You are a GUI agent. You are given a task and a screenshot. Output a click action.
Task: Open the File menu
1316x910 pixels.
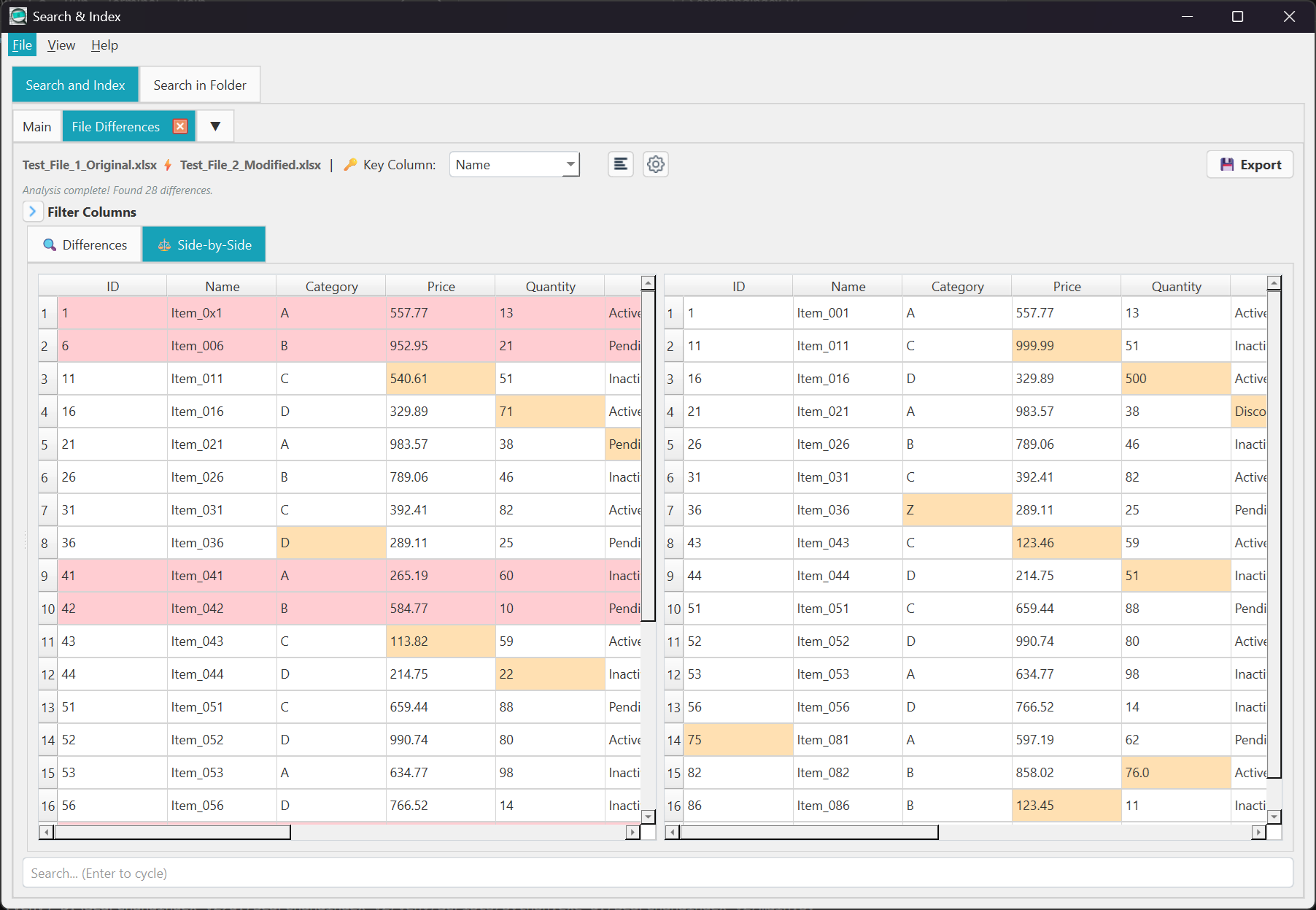22,45
